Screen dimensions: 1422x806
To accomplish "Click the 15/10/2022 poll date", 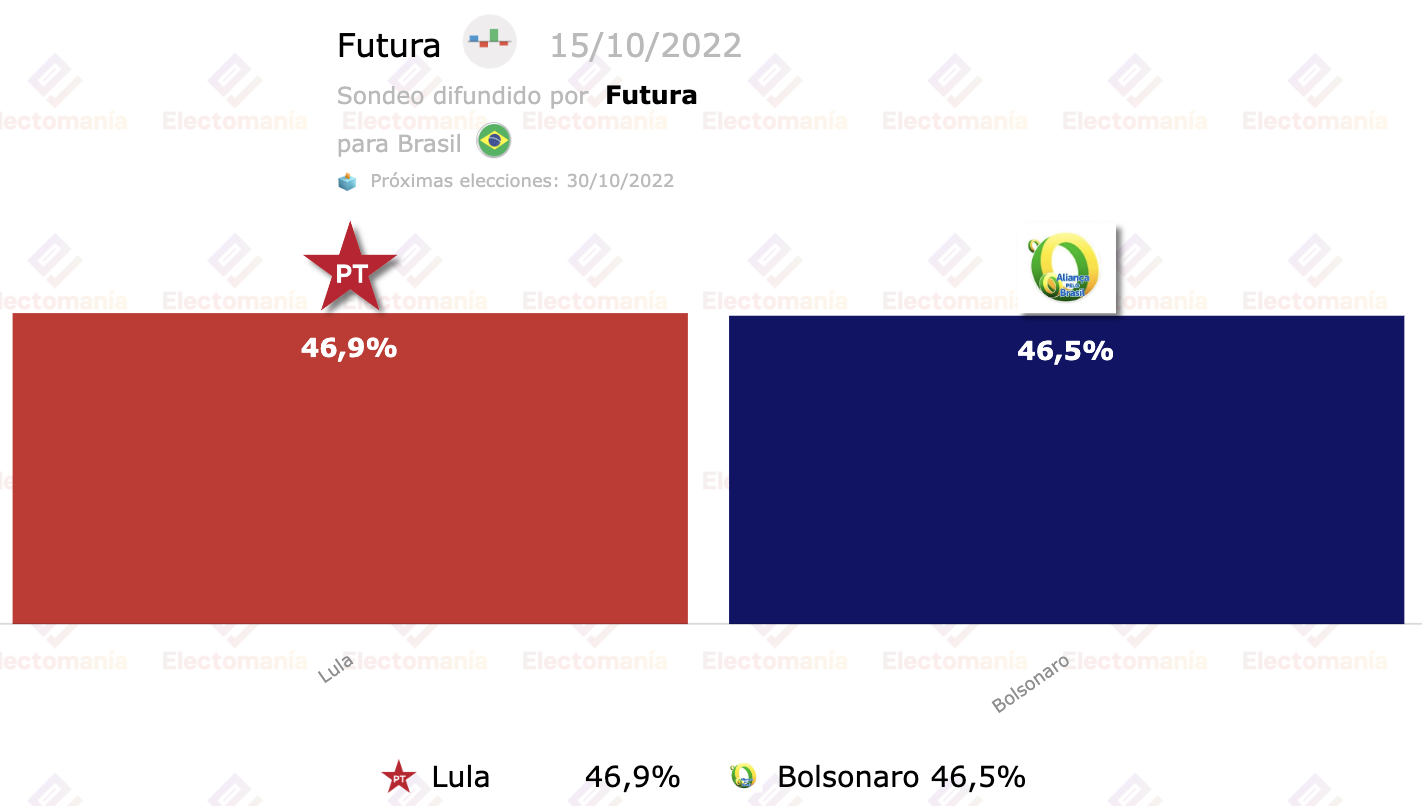I will coord(646,46).
